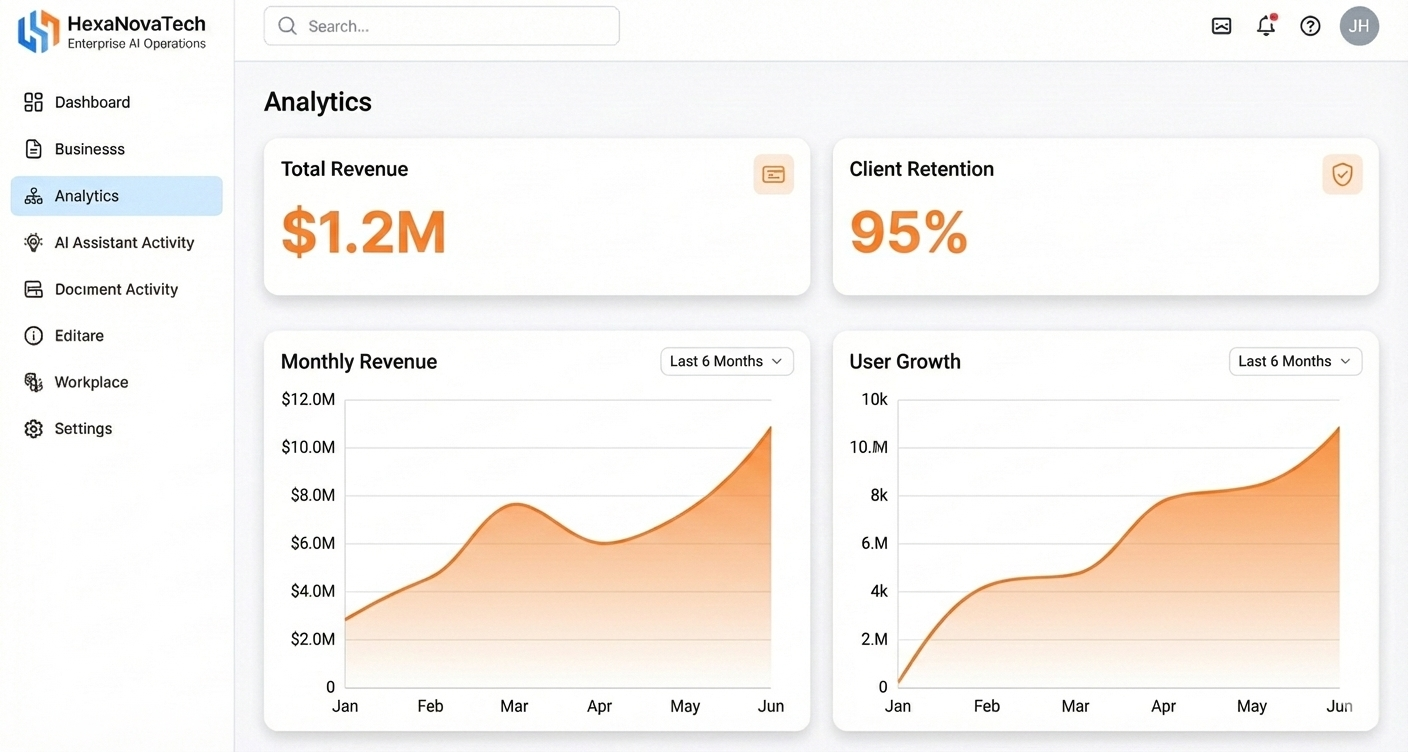The height and width of the screenshot is (752, 1408).
Task: Go to AI Assistant Activity
Action: click(x=124, y=242)
